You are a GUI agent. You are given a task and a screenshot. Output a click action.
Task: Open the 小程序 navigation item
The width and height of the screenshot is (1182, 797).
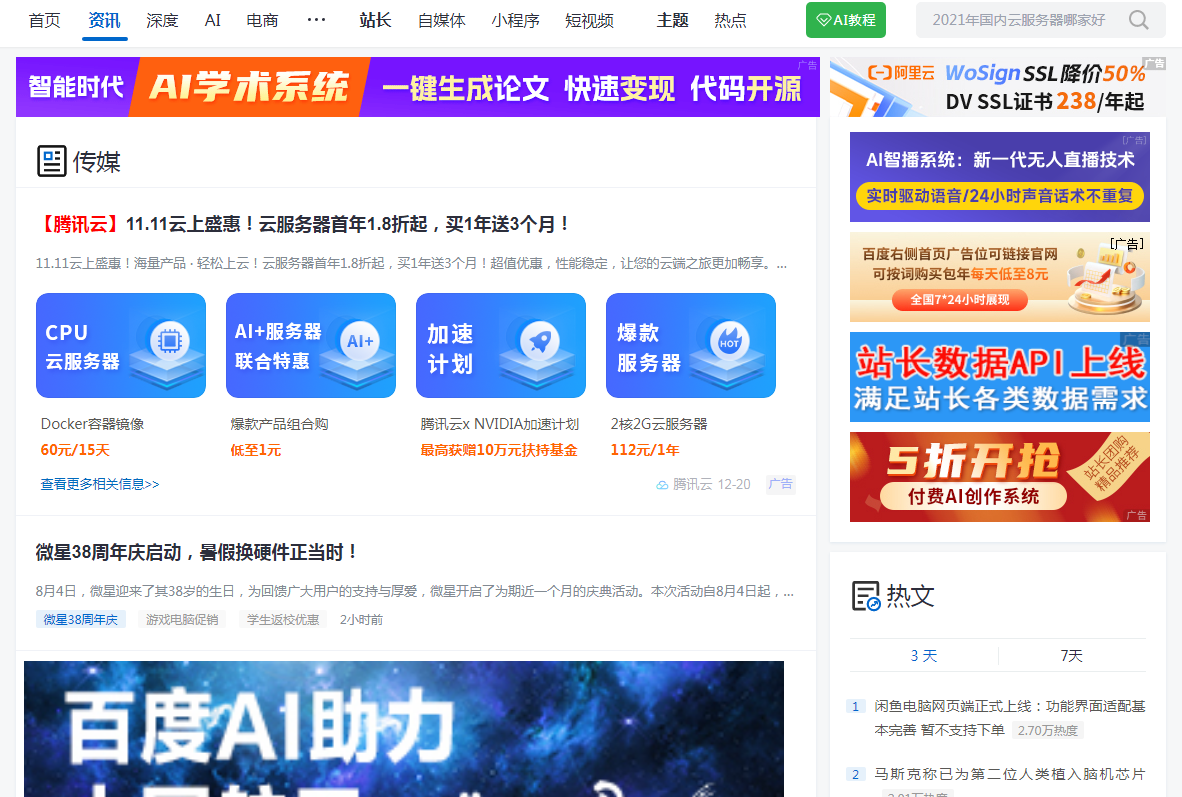coord(516,20)
